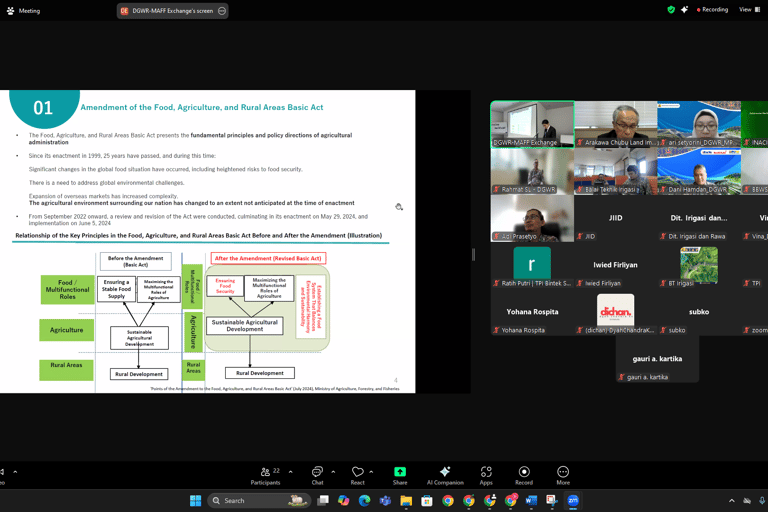Expand the arrow beside Participants
The width and height of the screenshot is (768, 512).
pos(290,472)
